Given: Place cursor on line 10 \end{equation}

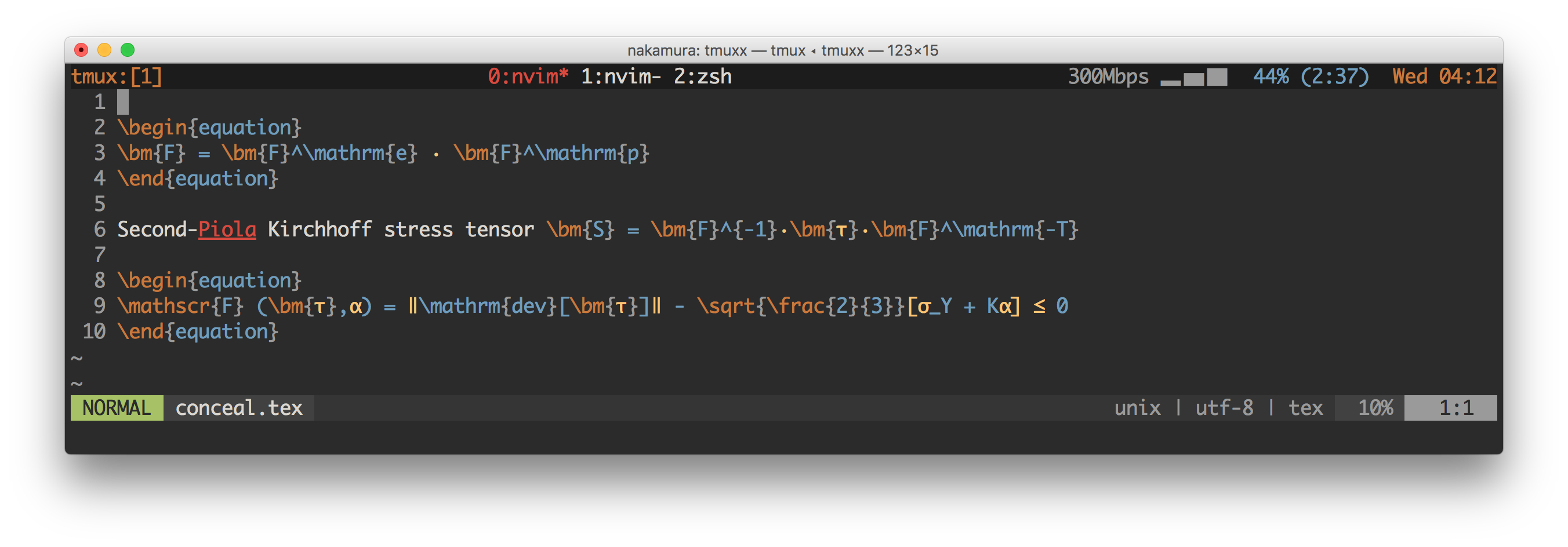Looking at the screenshot, I should [198, 332].
